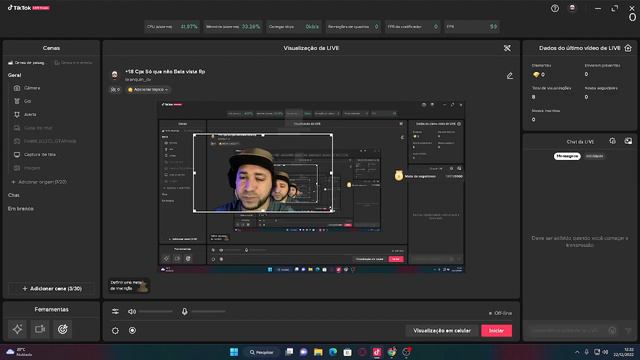Click the viewer count badge under the title

[116, 89]
